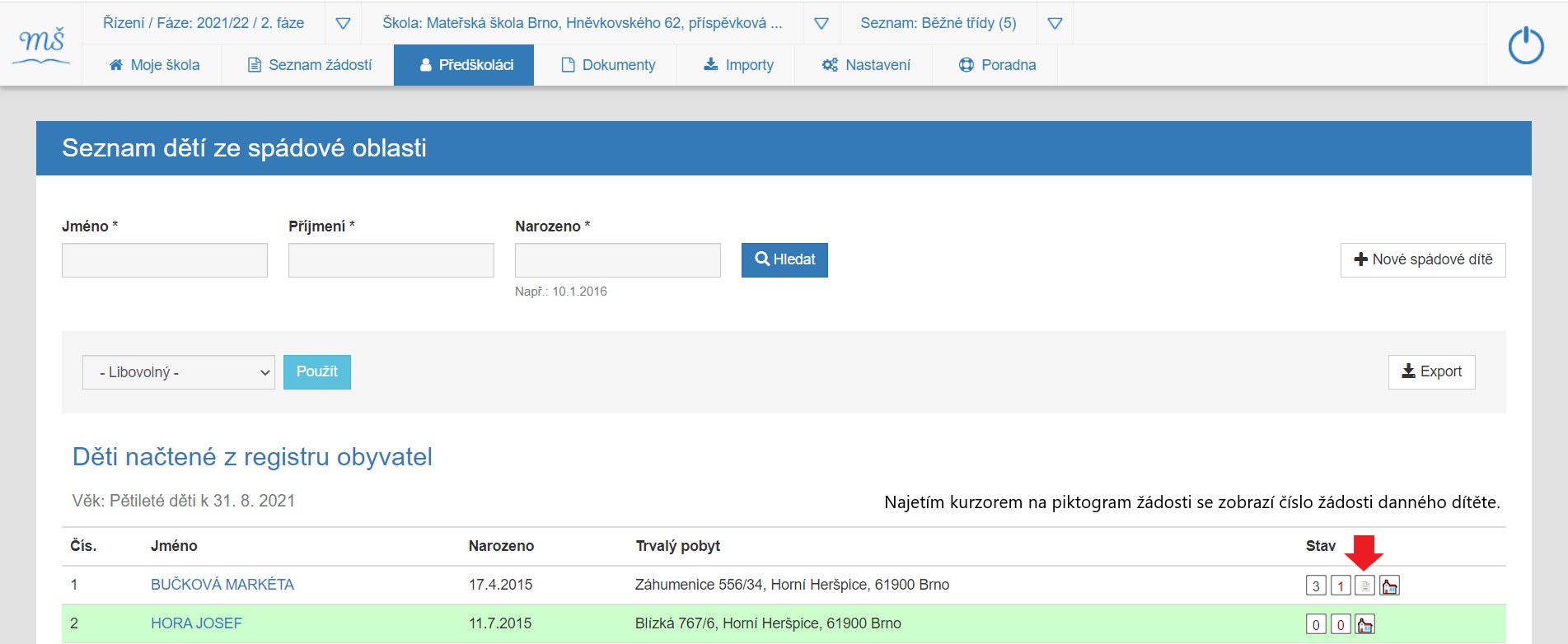Open the Seznam žádostí tab
This screenshot has height=644, width=1568.
coord(310,65)
